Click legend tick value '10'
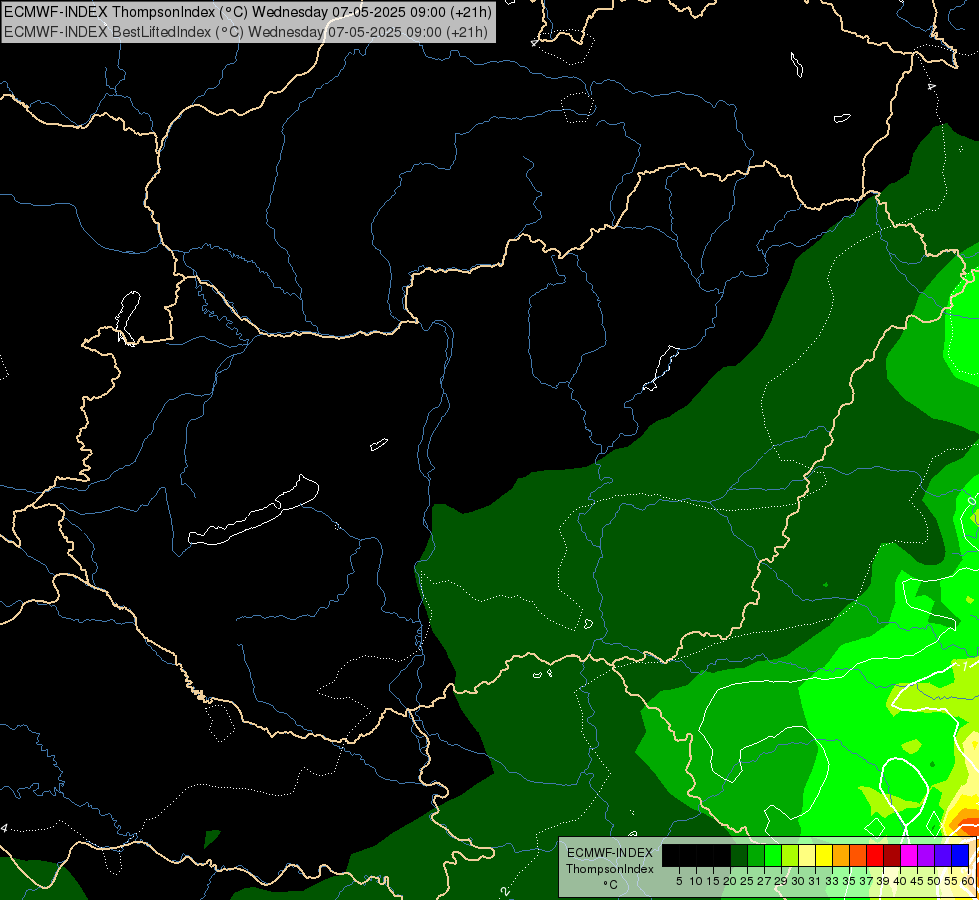The height and width of the screenshot is (900, 979). point(696,881)
